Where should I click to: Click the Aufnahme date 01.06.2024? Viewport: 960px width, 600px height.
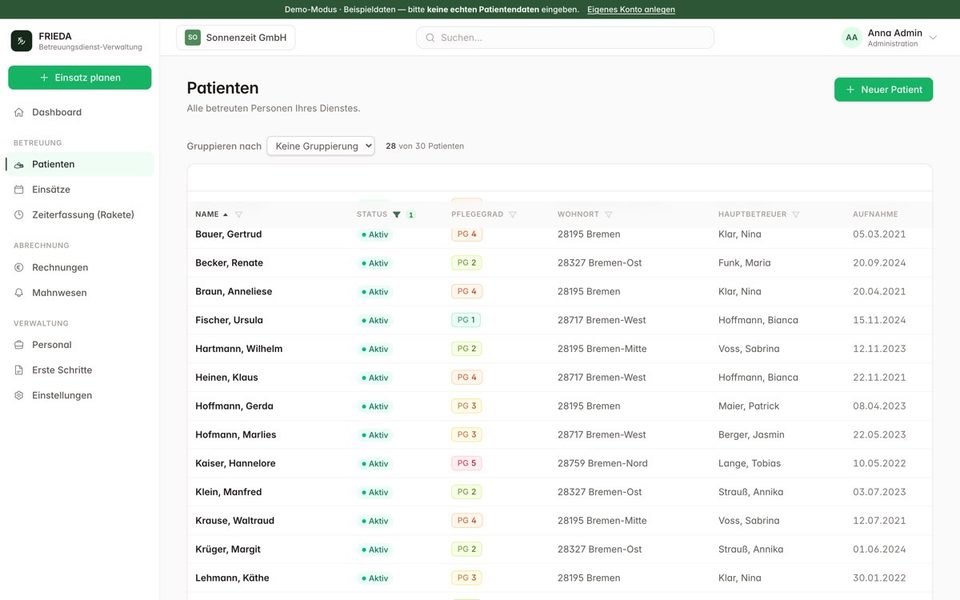[x=879, y=549]
